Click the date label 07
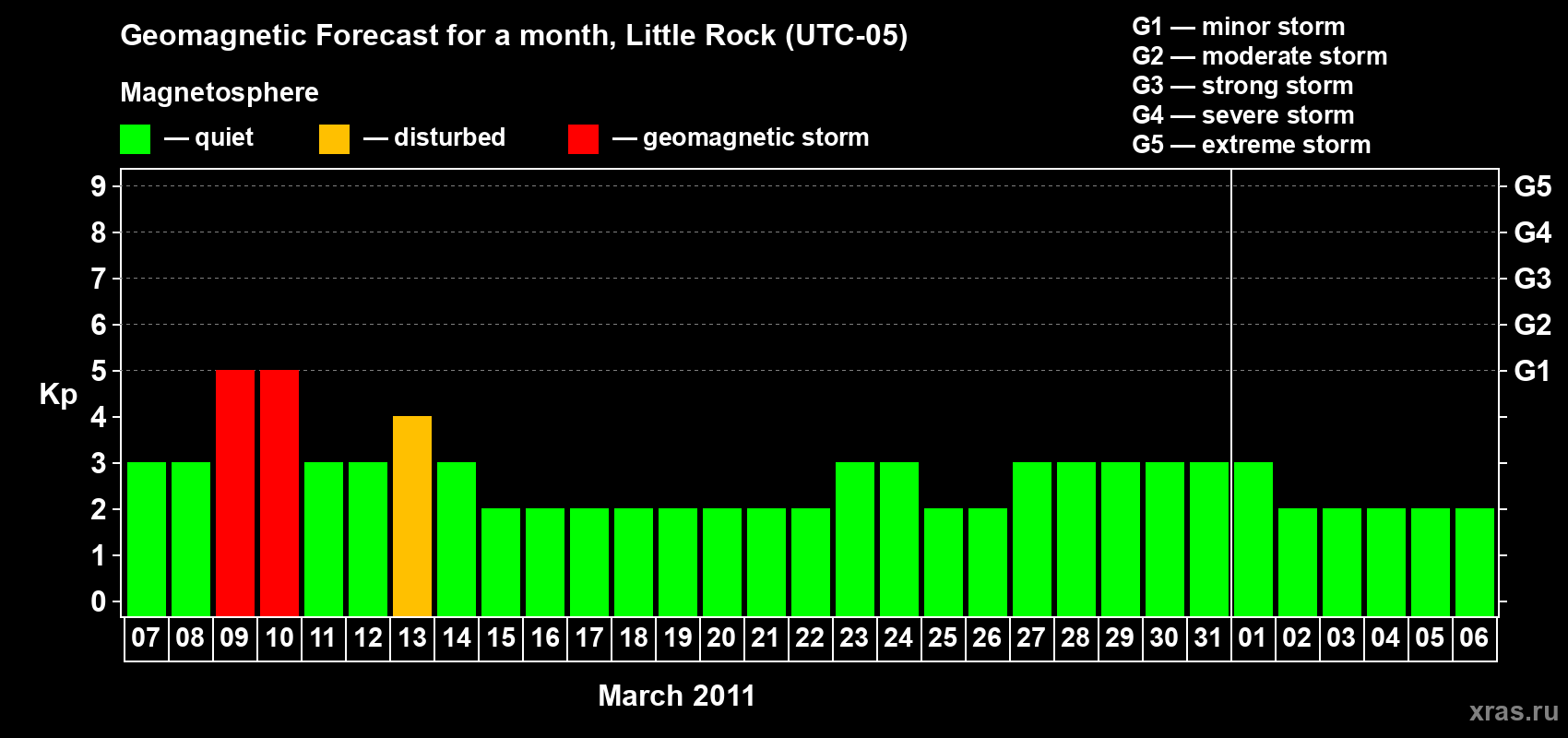1568x738 pixels. pyautogui.click(x=146, y=638)
